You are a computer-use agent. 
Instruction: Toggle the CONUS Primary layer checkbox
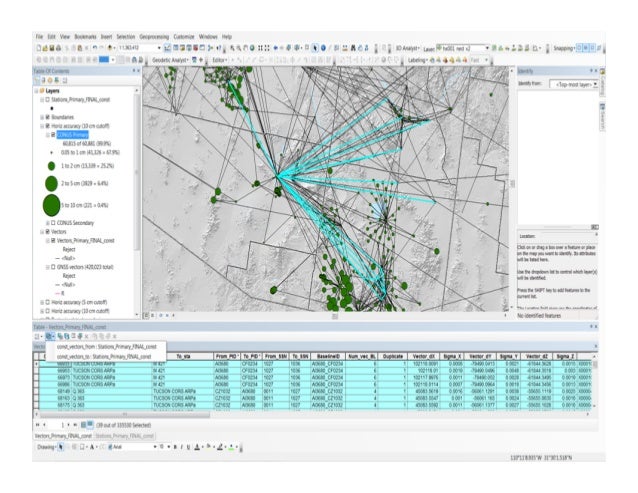(53, 135)
